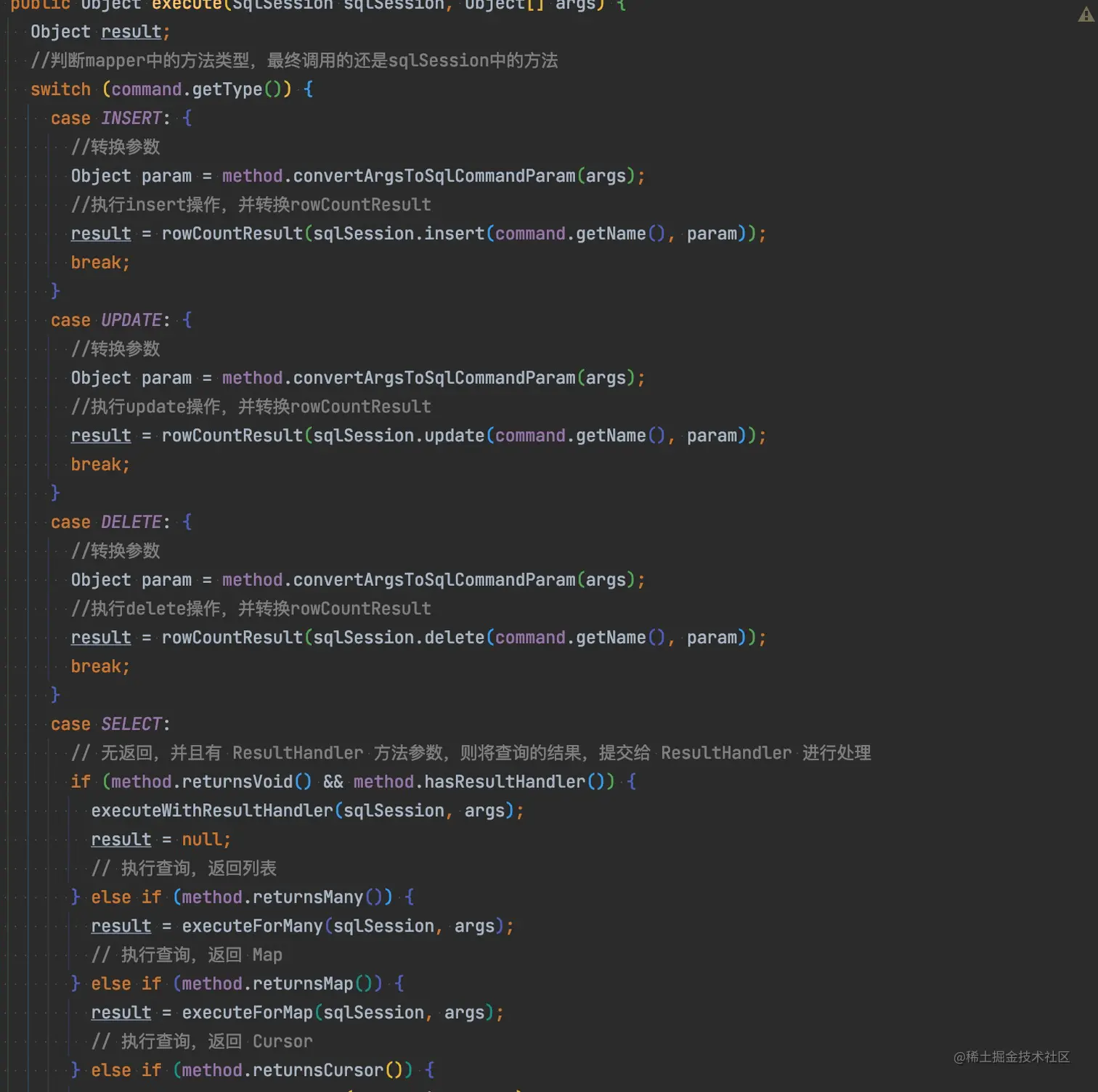Click the 'SELECT' case label
Image resolution: width=1098 pixels, height=1092 pixels.
point(131,723)
